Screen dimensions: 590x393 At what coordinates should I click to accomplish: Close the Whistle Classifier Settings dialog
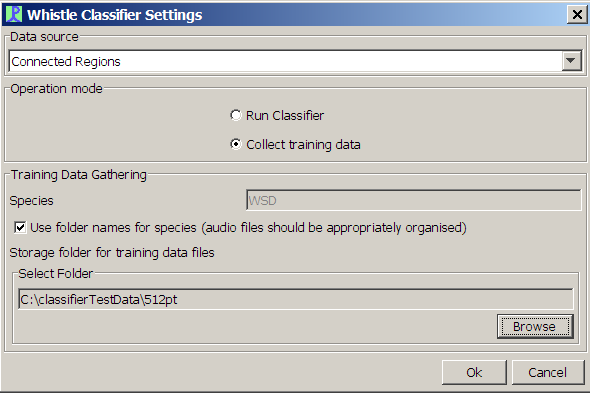pyautogui.click(x=577, y=15)
